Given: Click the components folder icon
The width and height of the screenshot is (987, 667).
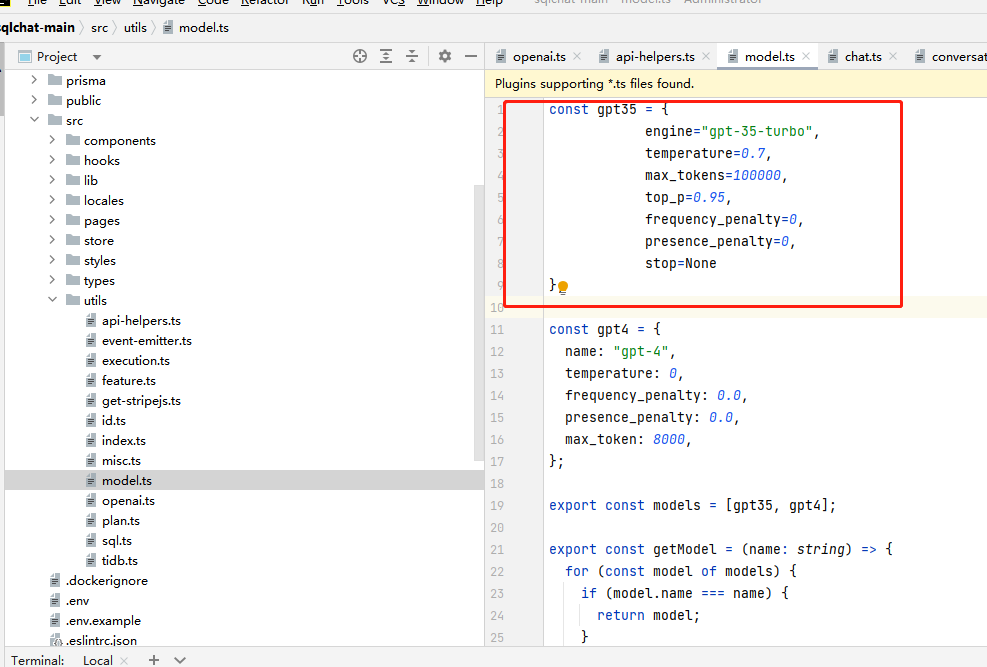Looking at the screenshot, I should click(73, 140).
